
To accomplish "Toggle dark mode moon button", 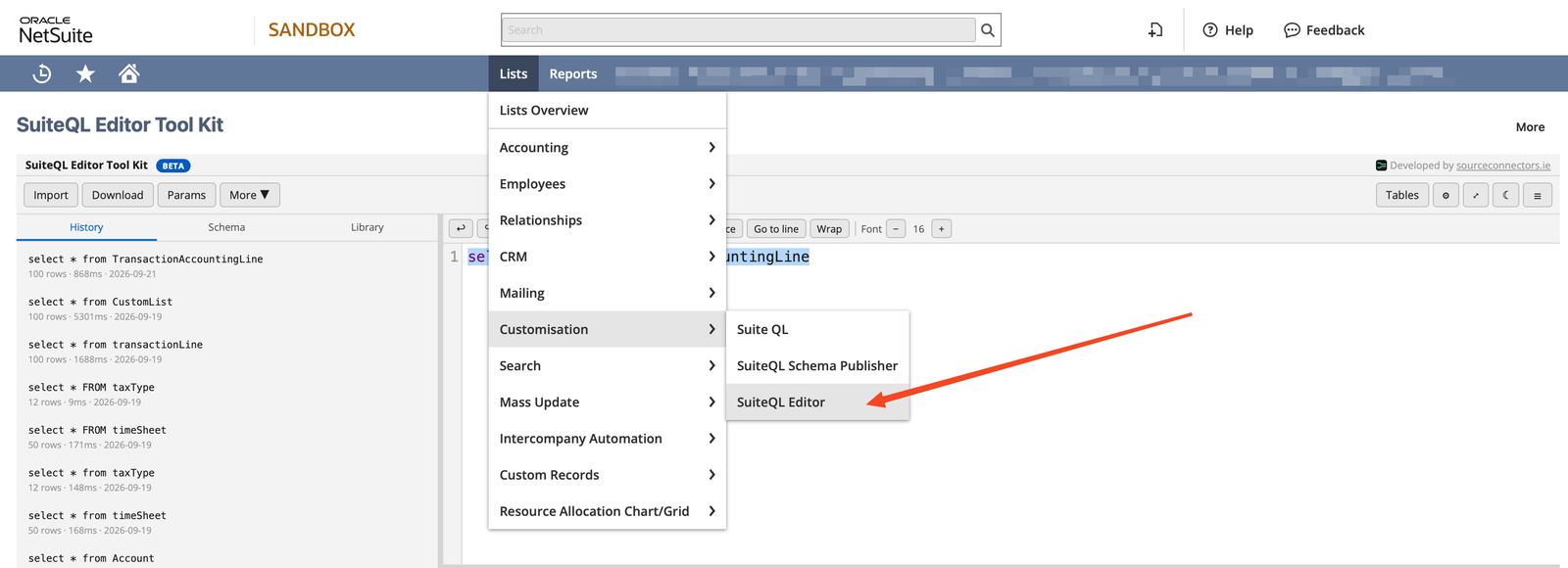I will pyautogui.click(x=1506, y=195).
